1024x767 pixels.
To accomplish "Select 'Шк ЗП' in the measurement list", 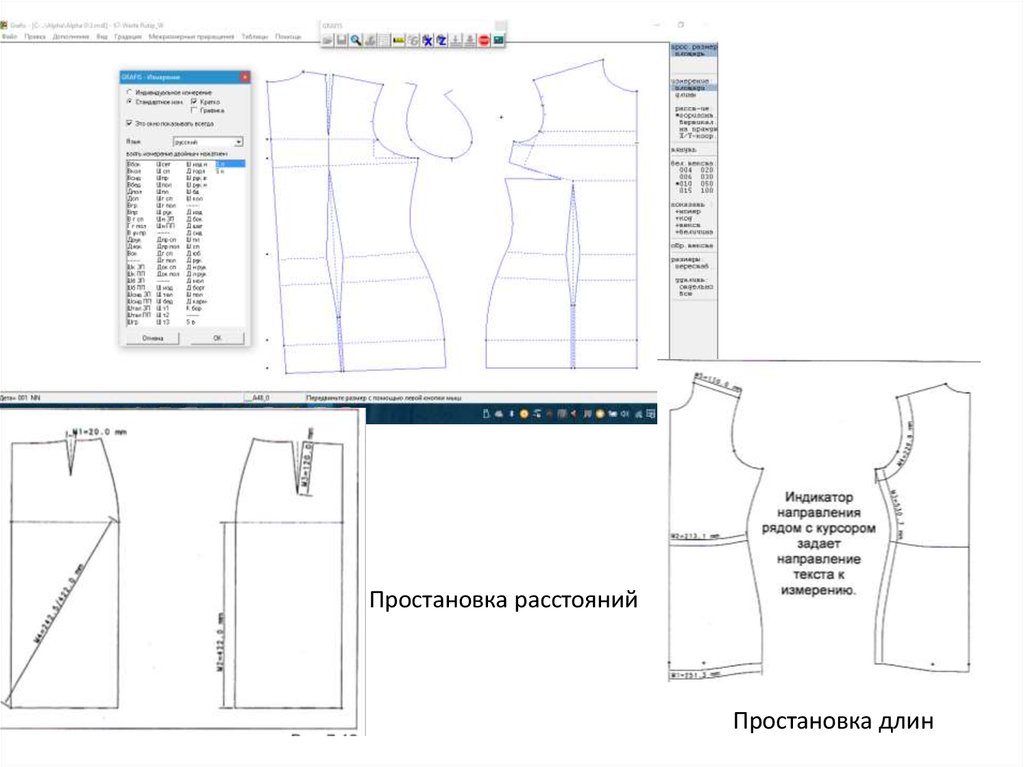I will point(136,267).
